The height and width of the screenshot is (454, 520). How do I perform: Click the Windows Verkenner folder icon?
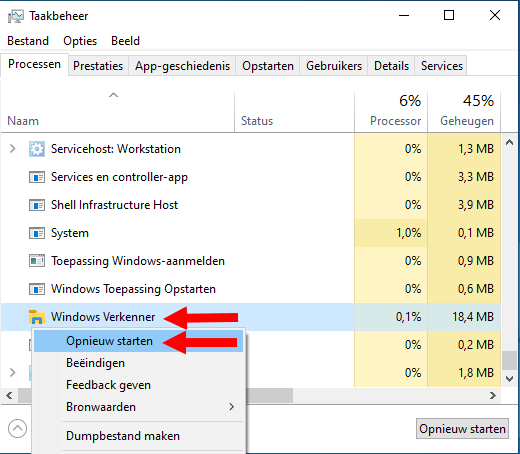[x=37, y=317]
